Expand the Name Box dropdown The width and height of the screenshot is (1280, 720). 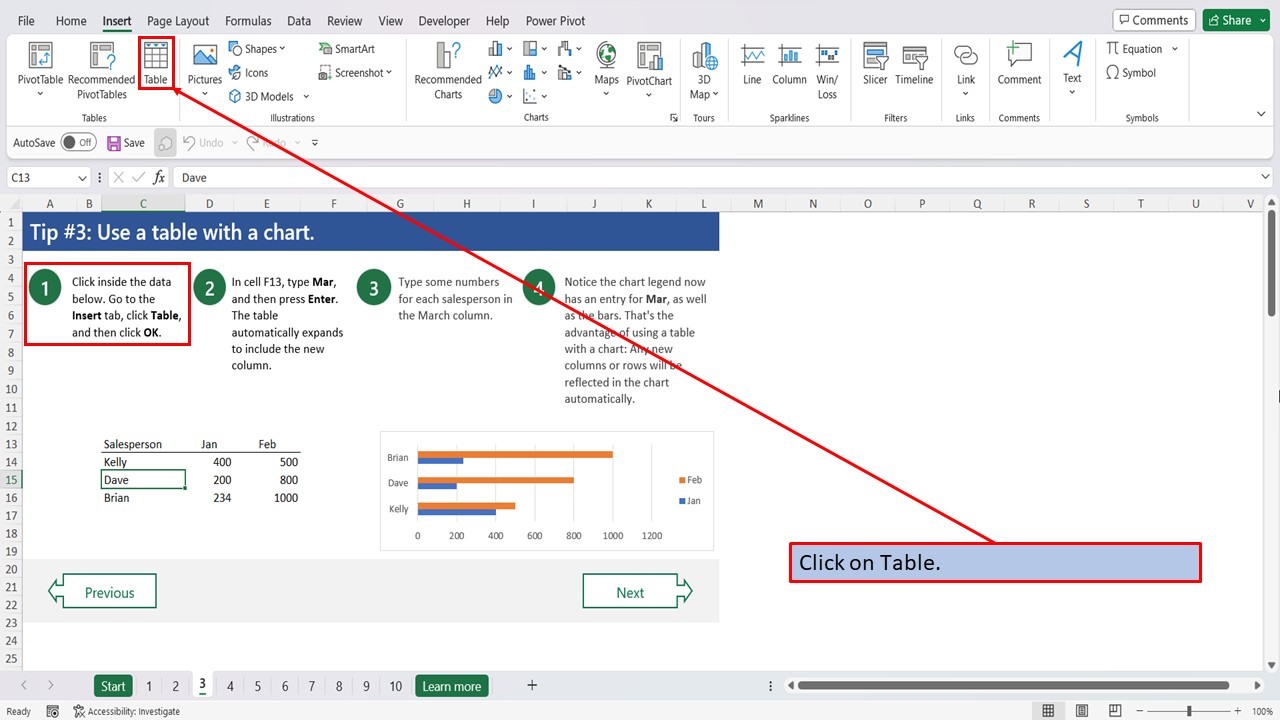pos(80,176)
